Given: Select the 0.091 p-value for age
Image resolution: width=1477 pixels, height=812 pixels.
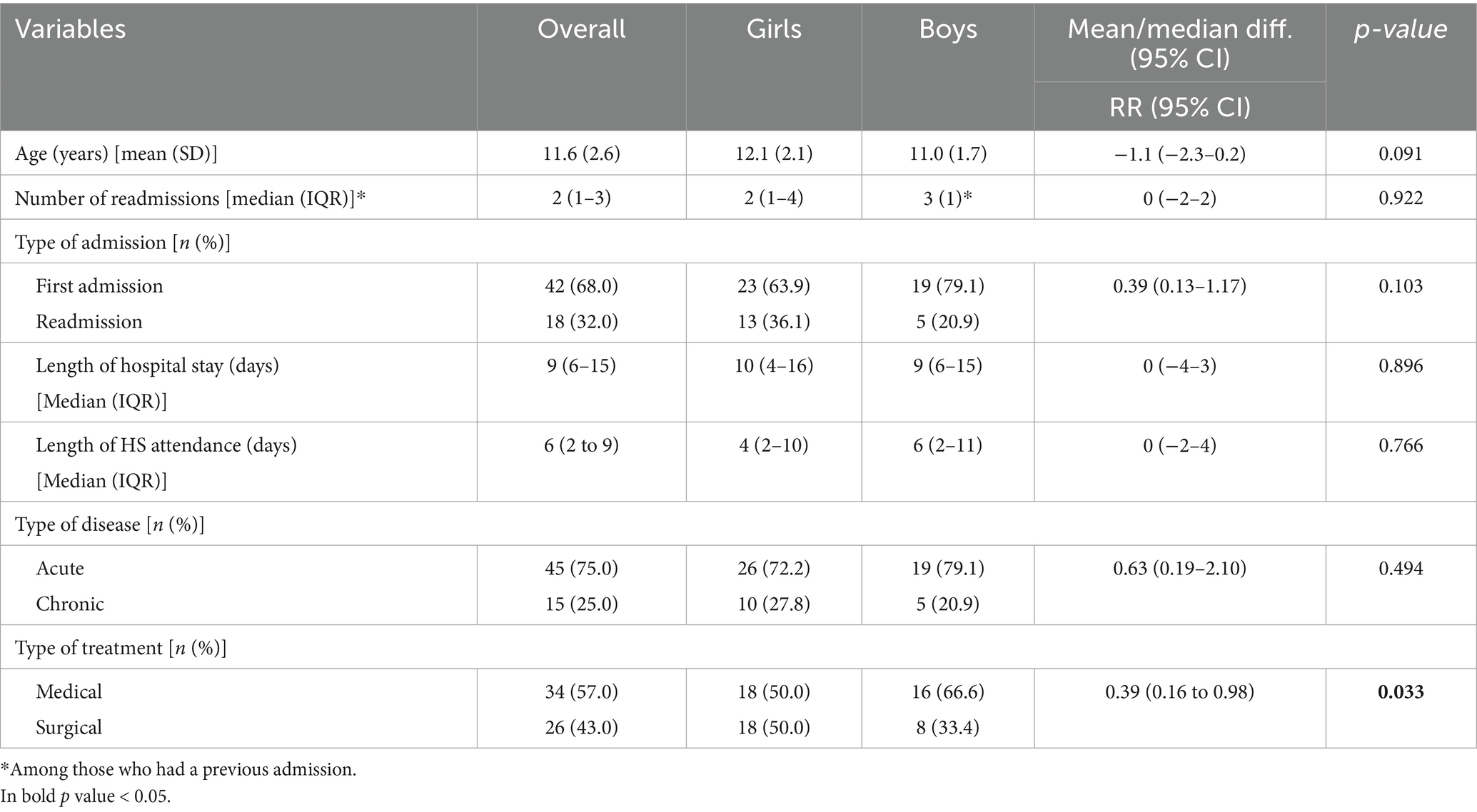Looking at the screenshot, I should coord(1401,153).
